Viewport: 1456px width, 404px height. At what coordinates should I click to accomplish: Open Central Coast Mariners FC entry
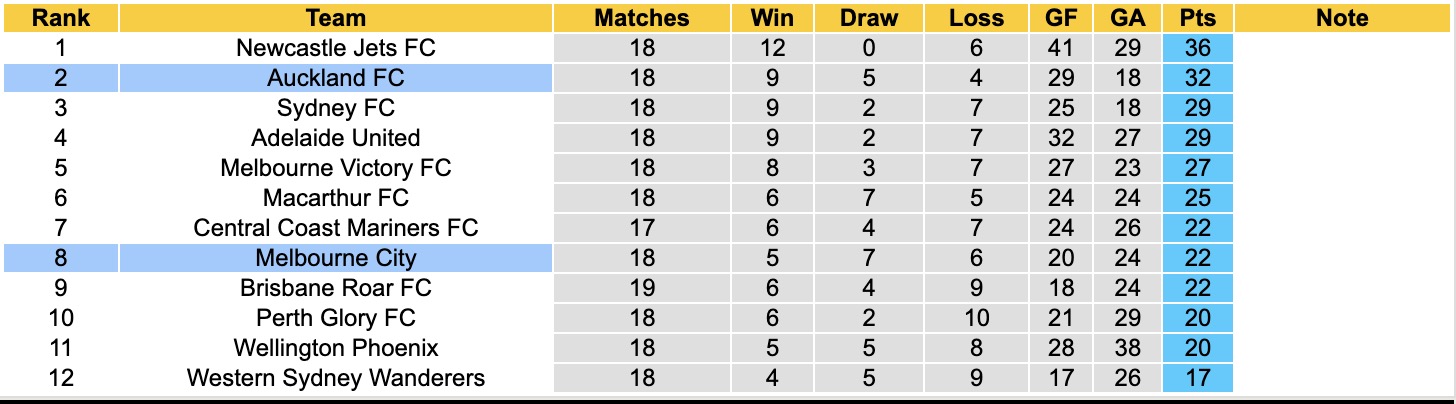336,228
